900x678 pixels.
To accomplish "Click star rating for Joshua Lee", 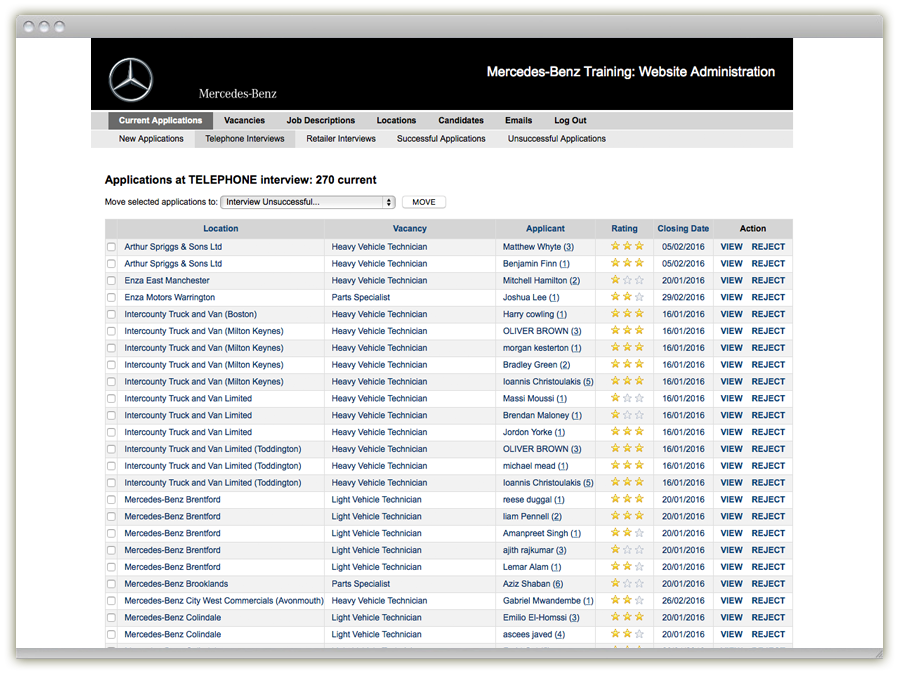I will (x=626, y=297).
